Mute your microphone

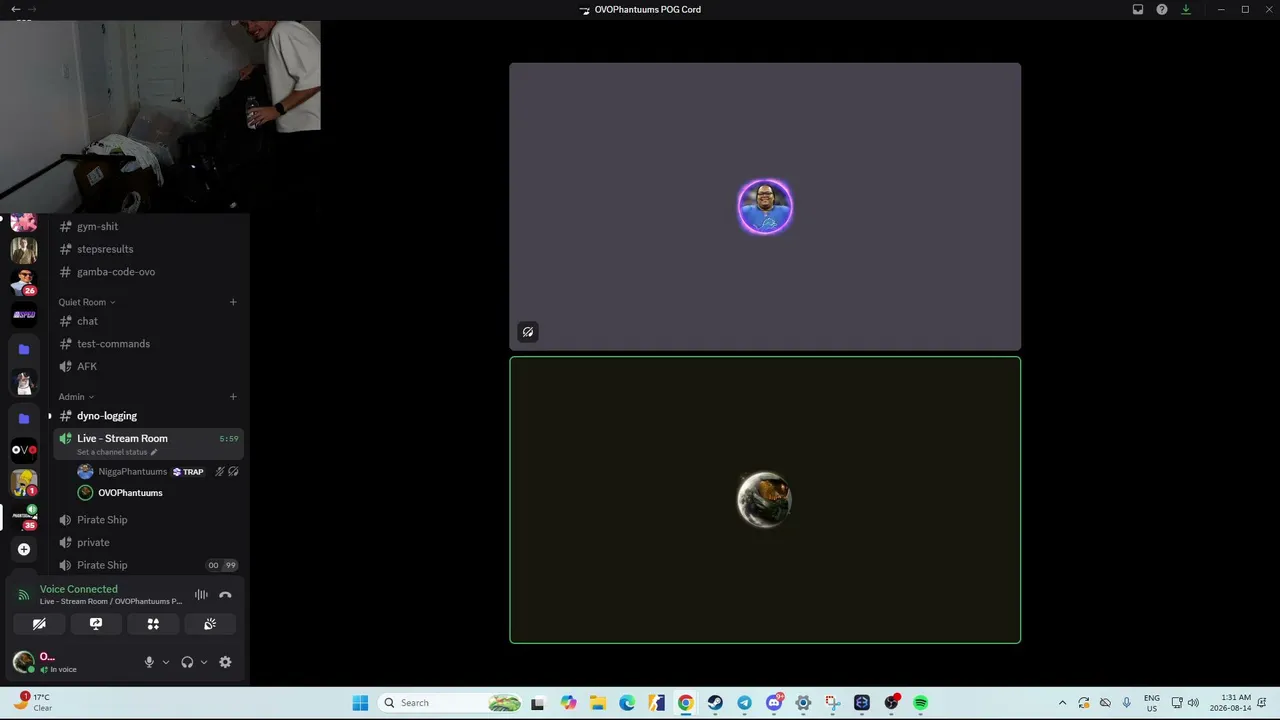(149, 662)
